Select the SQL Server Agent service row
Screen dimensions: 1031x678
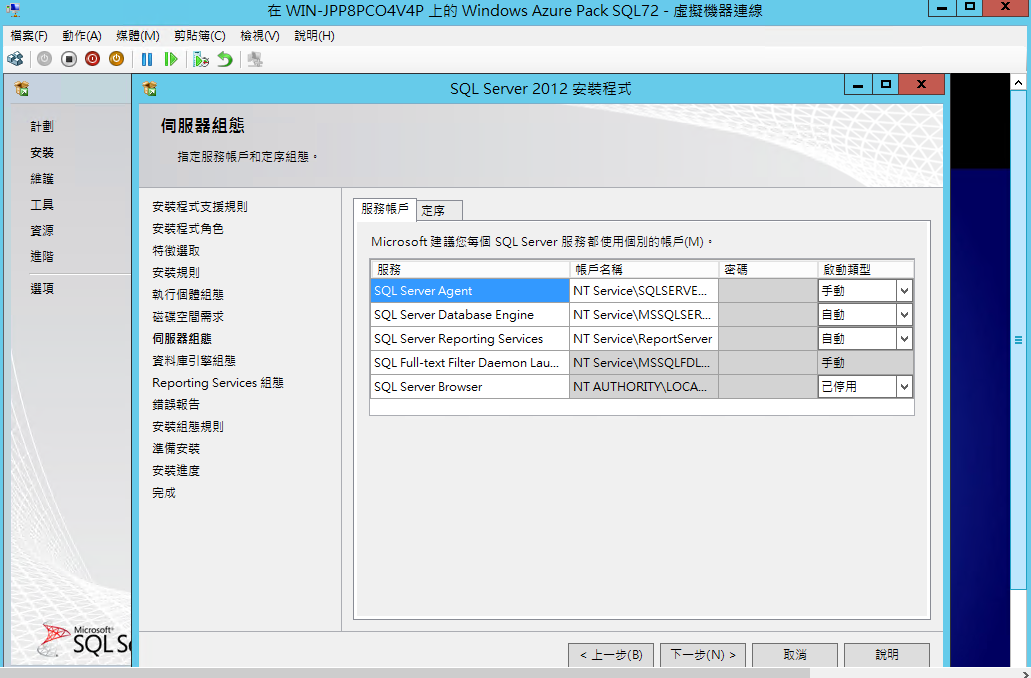tap(642, 291)
